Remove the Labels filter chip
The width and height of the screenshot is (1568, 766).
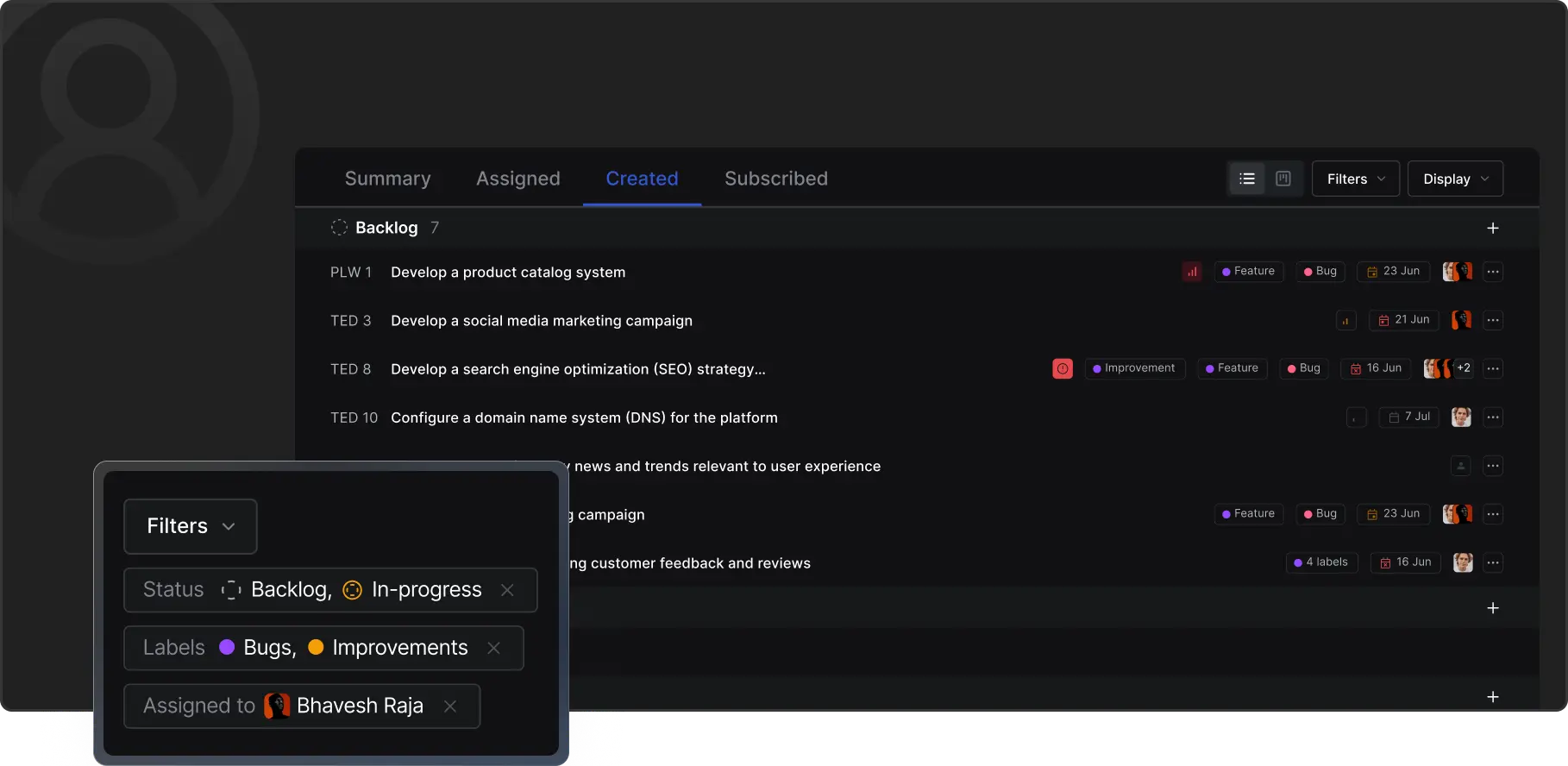pos(493,648)
